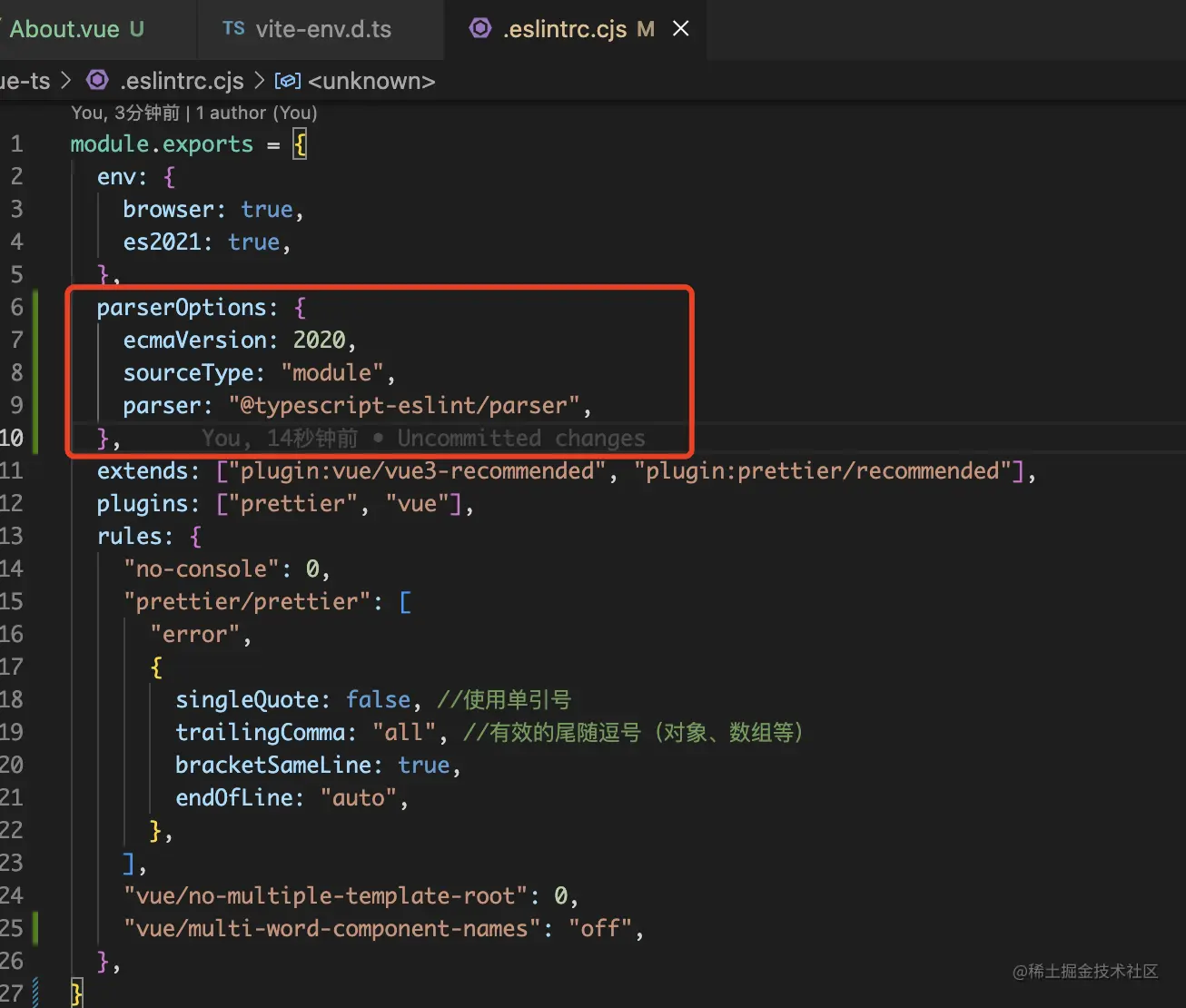Click the 'rules' key
The image size is (1186, 1008).
pyautogui.click(x=129, y=537)
